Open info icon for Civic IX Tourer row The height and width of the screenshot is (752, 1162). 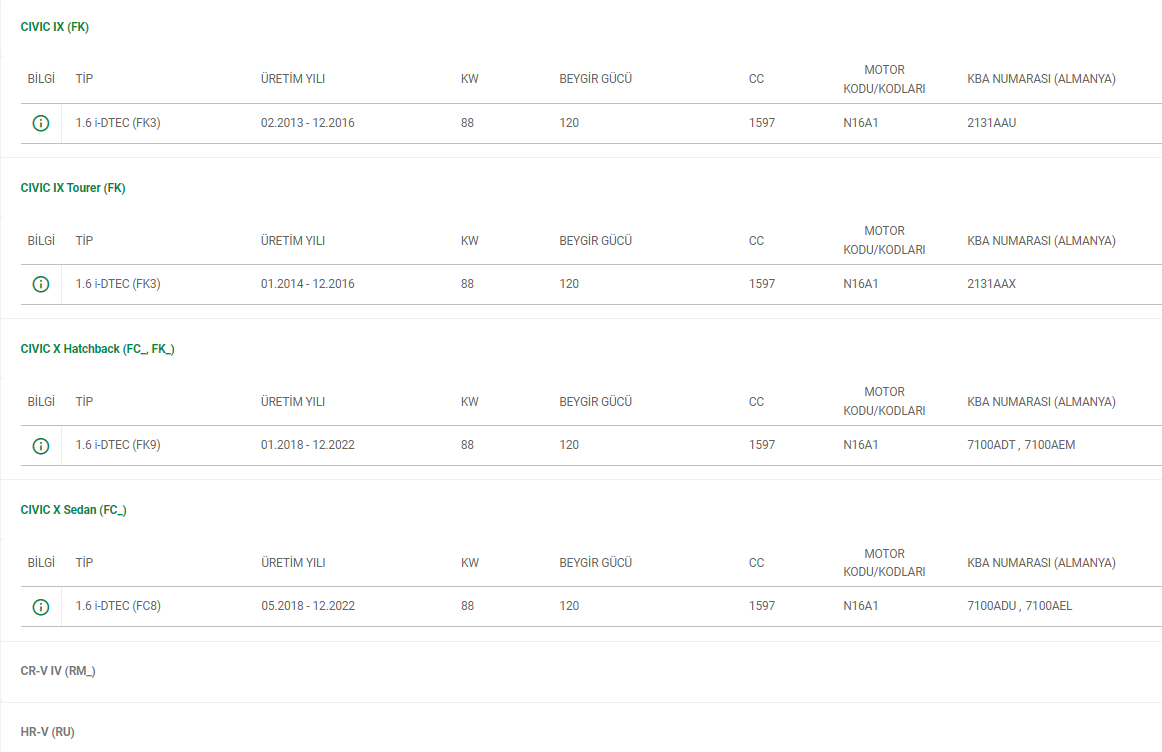(x=41, y=285)
